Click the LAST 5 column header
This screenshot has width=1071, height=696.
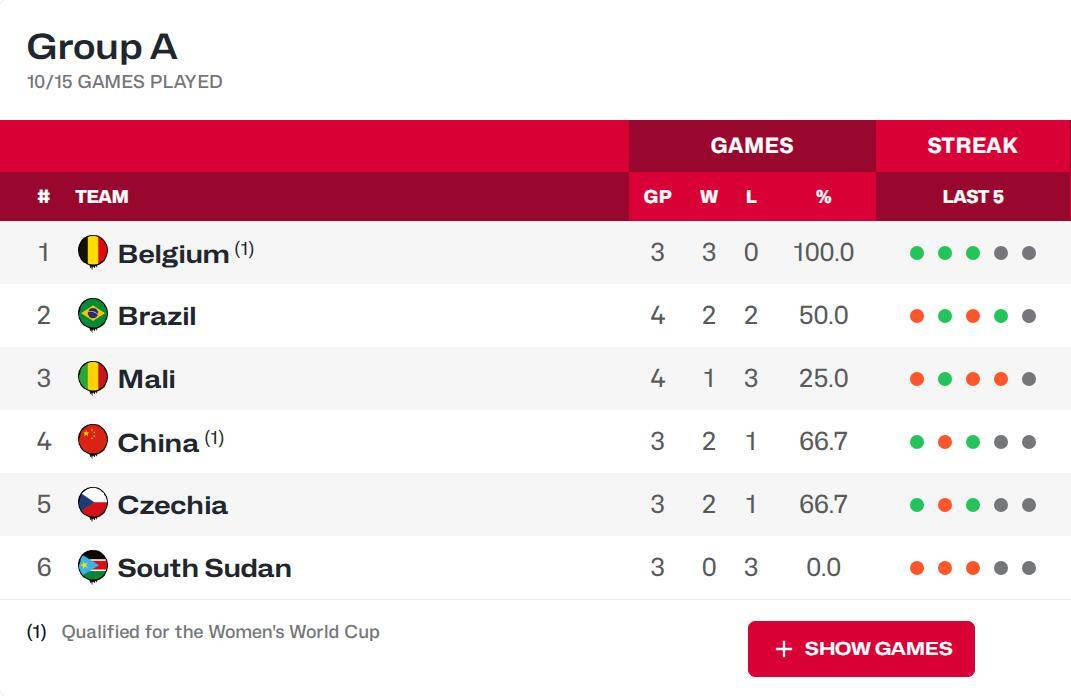click(972, 197)
